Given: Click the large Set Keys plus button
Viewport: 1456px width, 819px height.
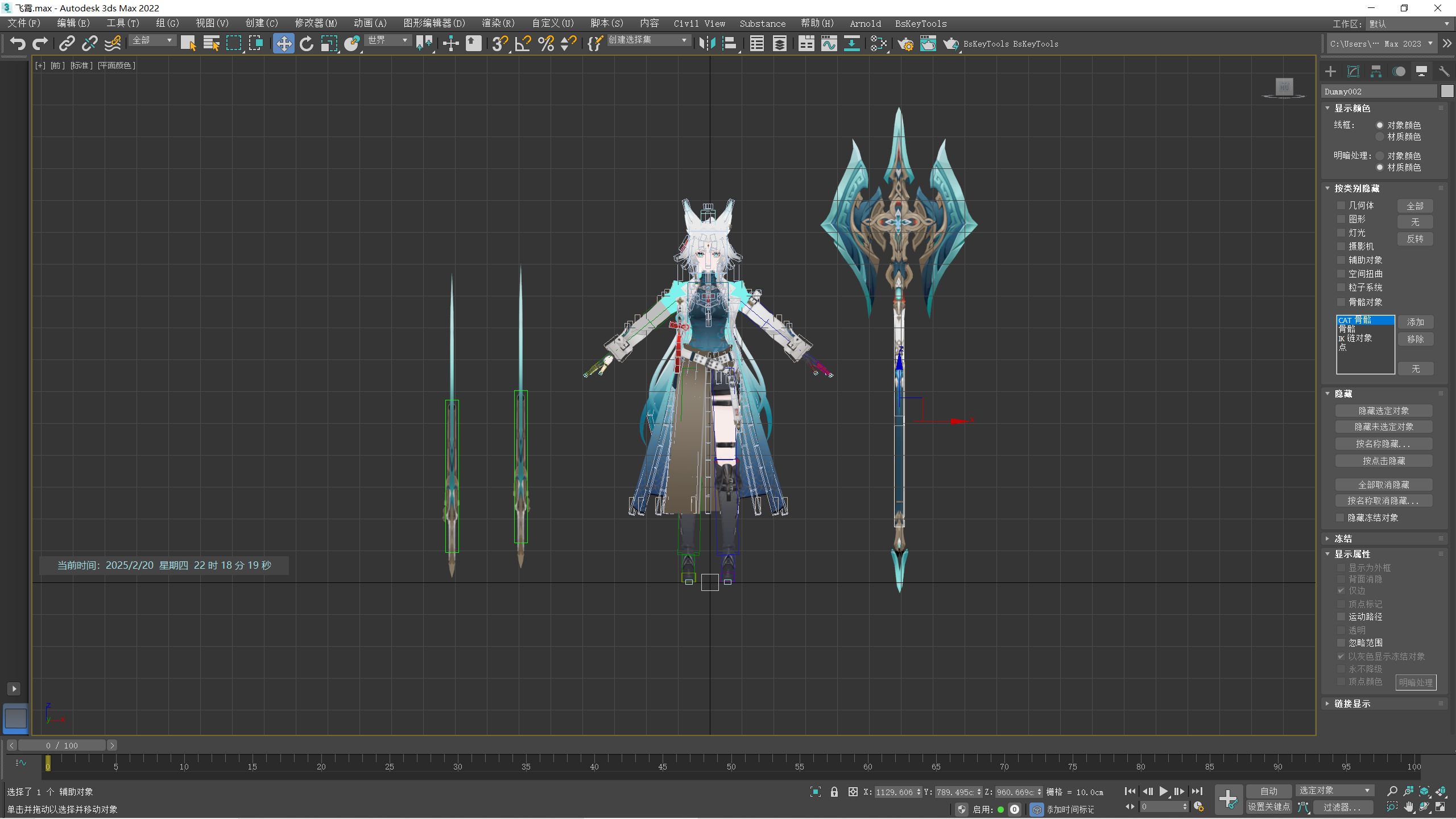Looking at the screenshot, I should click(x=1228, y=799).
